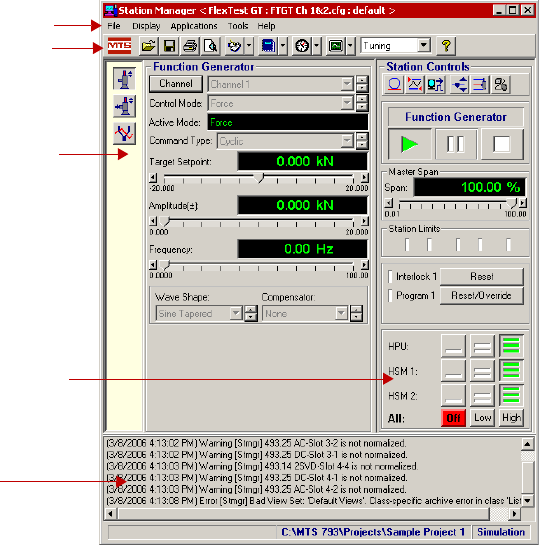This screenshot has width=539, height=545.
Task: Expand dropdown arrow next to scope icon
Action: [350, 46]
